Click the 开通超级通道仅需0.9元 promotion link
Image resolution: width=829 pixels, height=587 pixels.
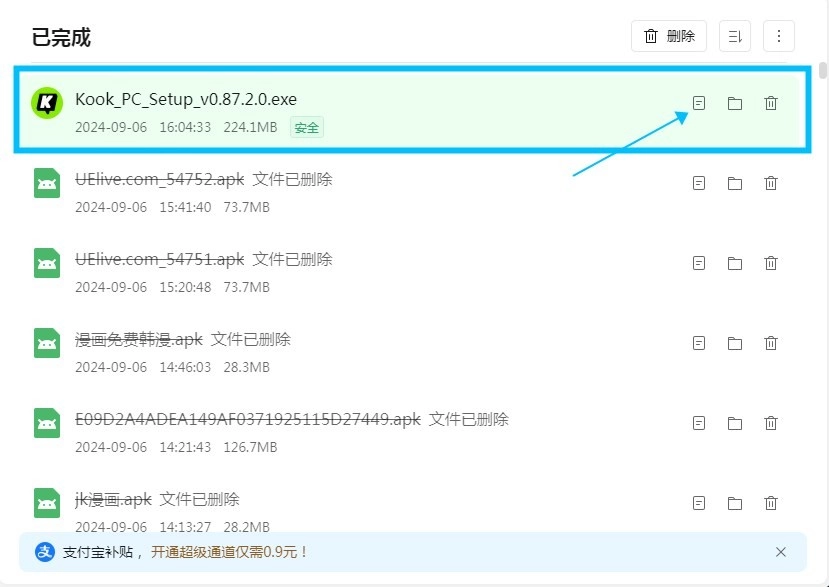click(230, 552)
